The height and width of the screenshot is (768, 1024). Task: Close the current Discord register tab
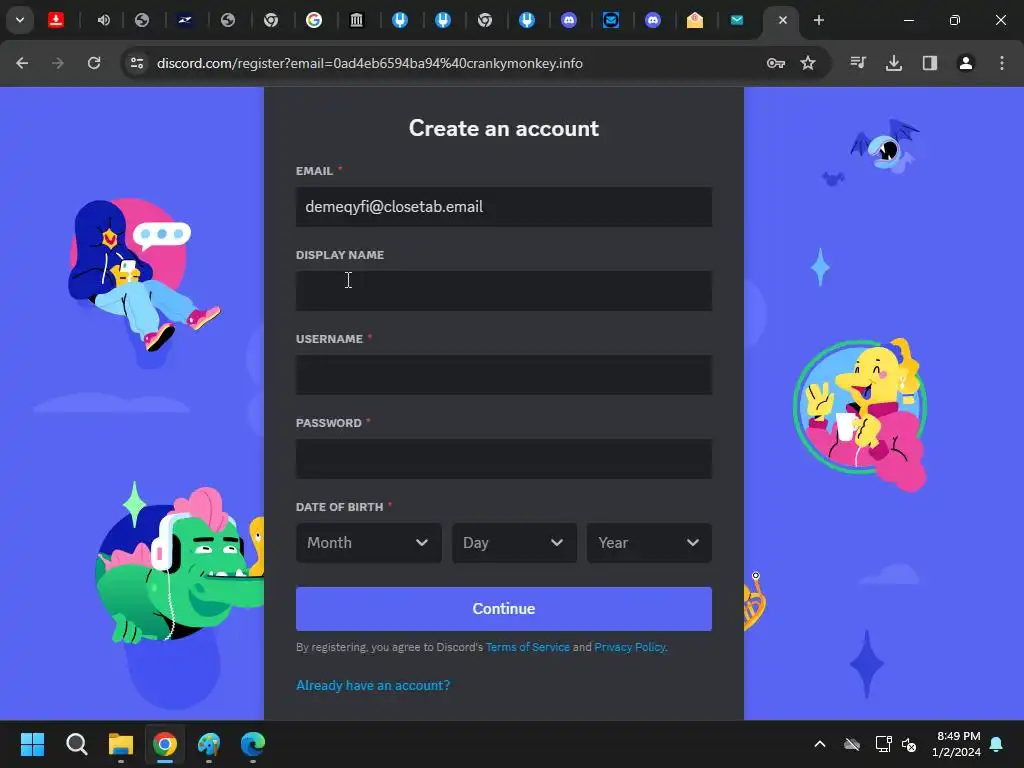782,20
